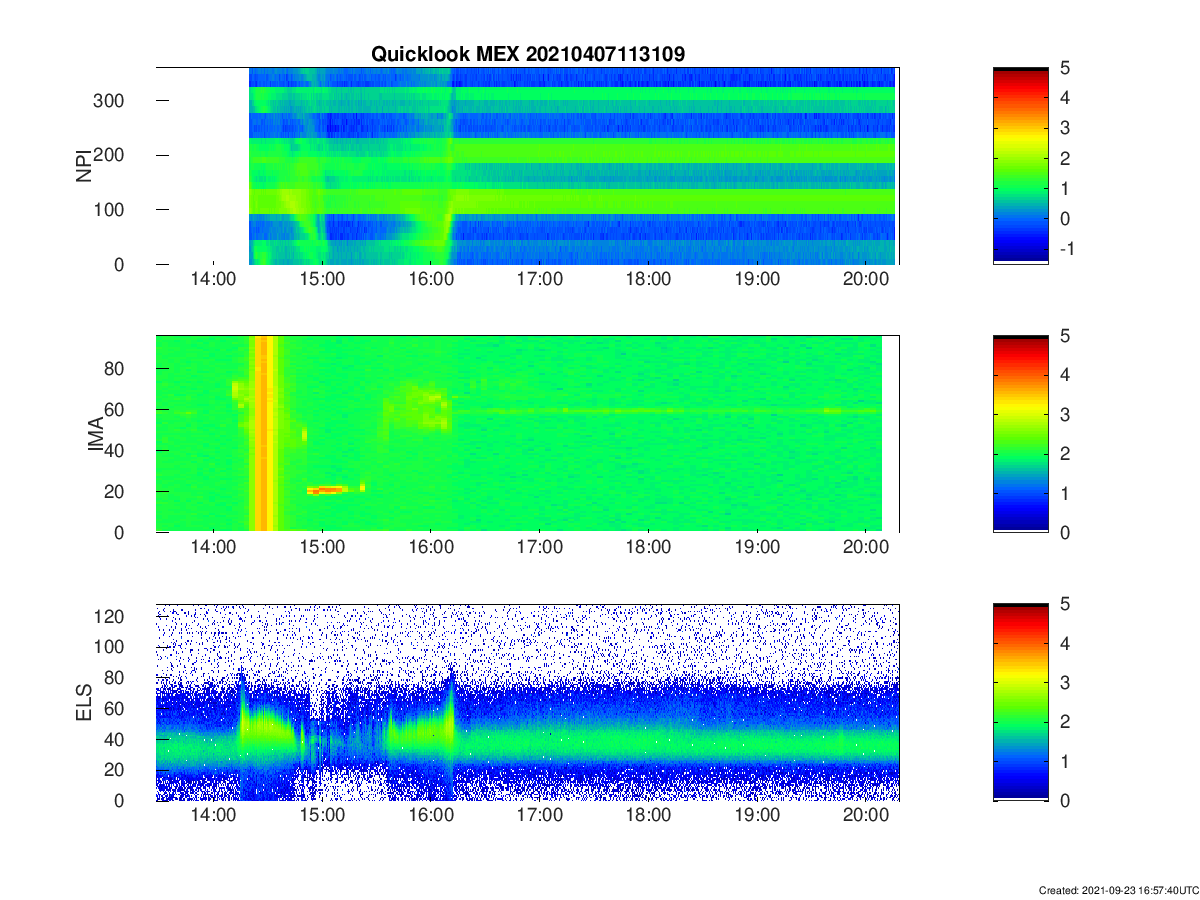Click 18:00 under the IMA plot
Screen dimensions: 1200x900
pyautogui.click(x=648, y=548)
